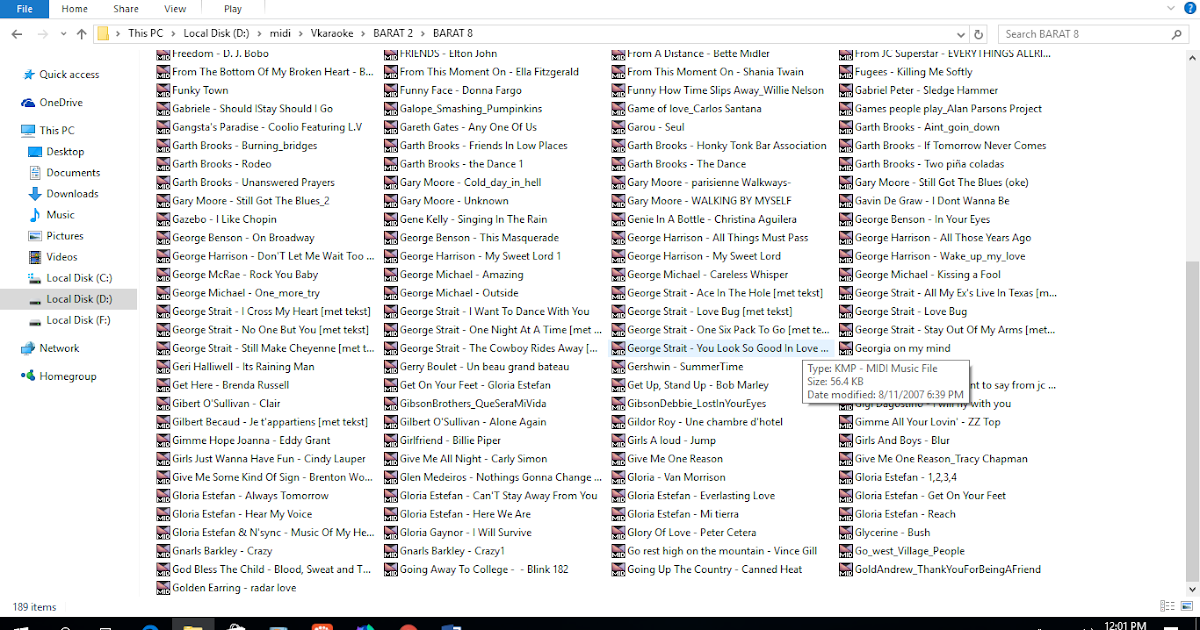Open the address bar history dropdown

[x=963, y=34]
